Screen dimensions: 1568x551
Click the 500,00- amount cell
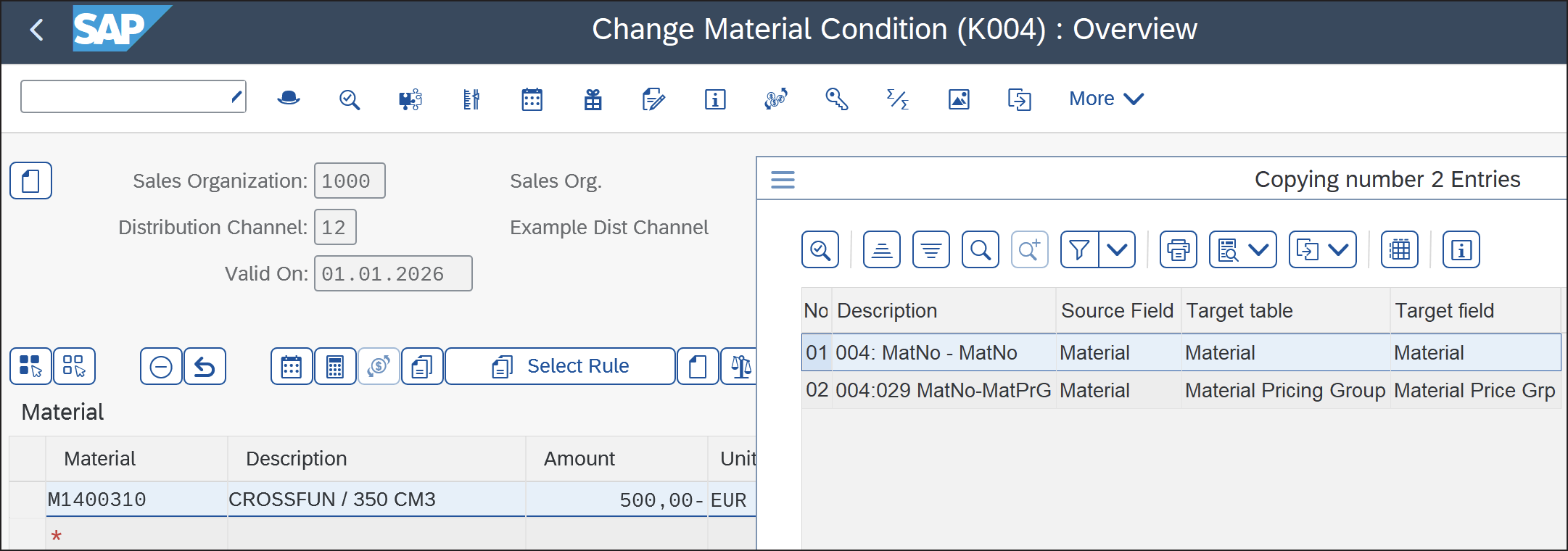click(x=616, y=500)
